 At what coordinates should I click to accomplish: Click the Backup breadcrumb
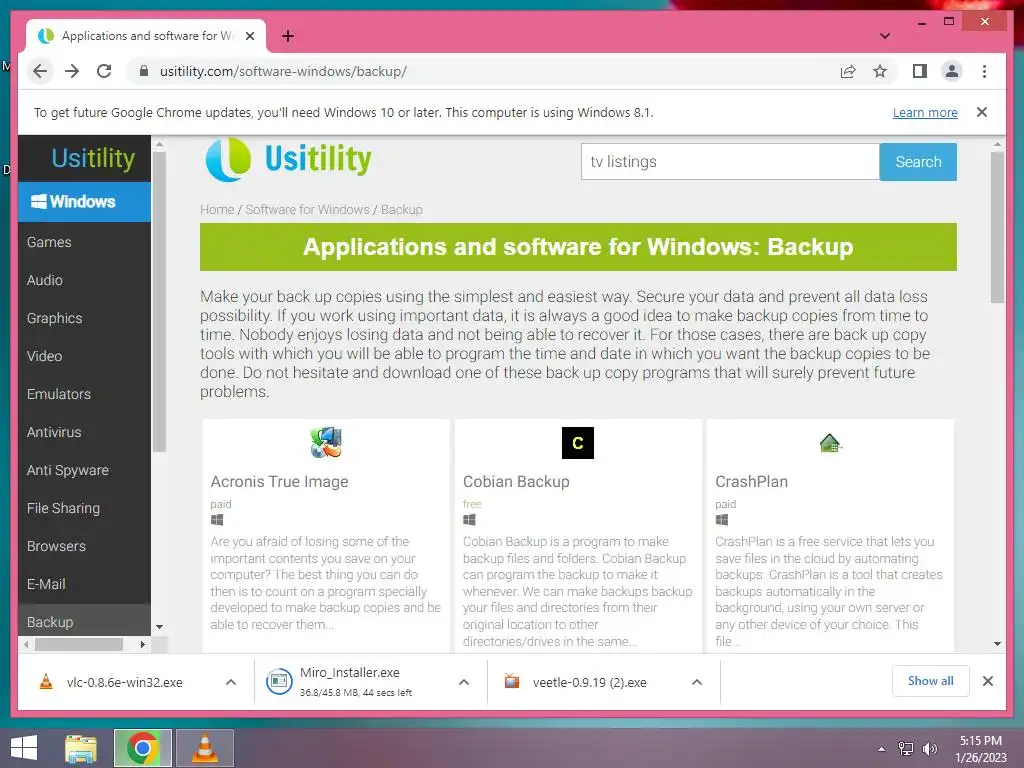(402, 210)
